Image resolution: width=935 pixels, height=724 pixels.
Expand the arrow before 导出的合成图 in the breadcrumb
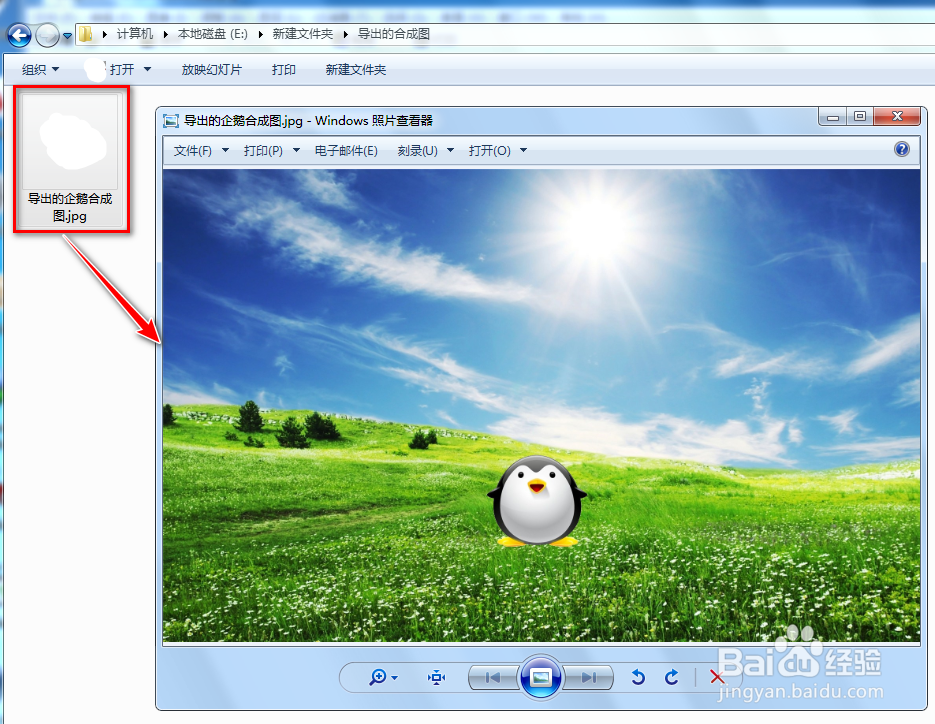pos(345,35)
